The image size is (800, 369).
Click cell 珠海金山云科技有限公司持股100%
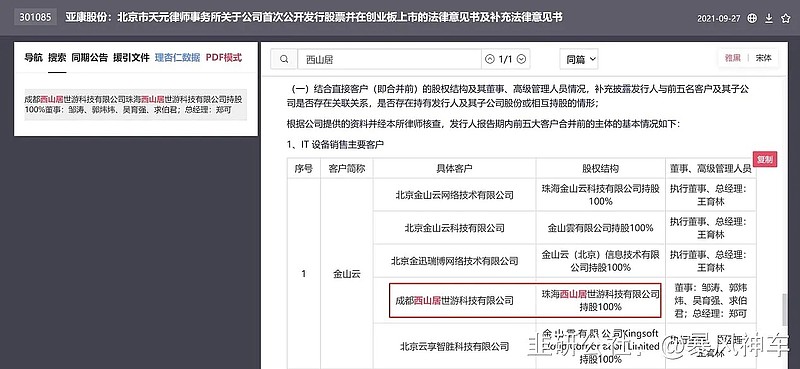[601, 194]
